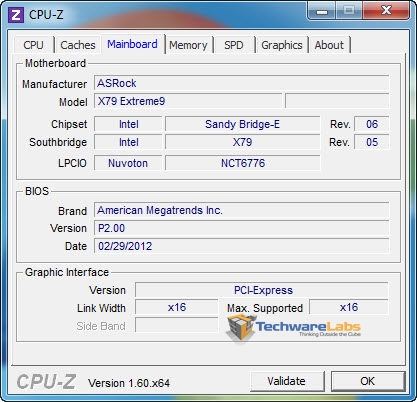Select the Mainboard tab
Image resolution: width=417 pixels, height=402 pixels.
pos(132,44)
